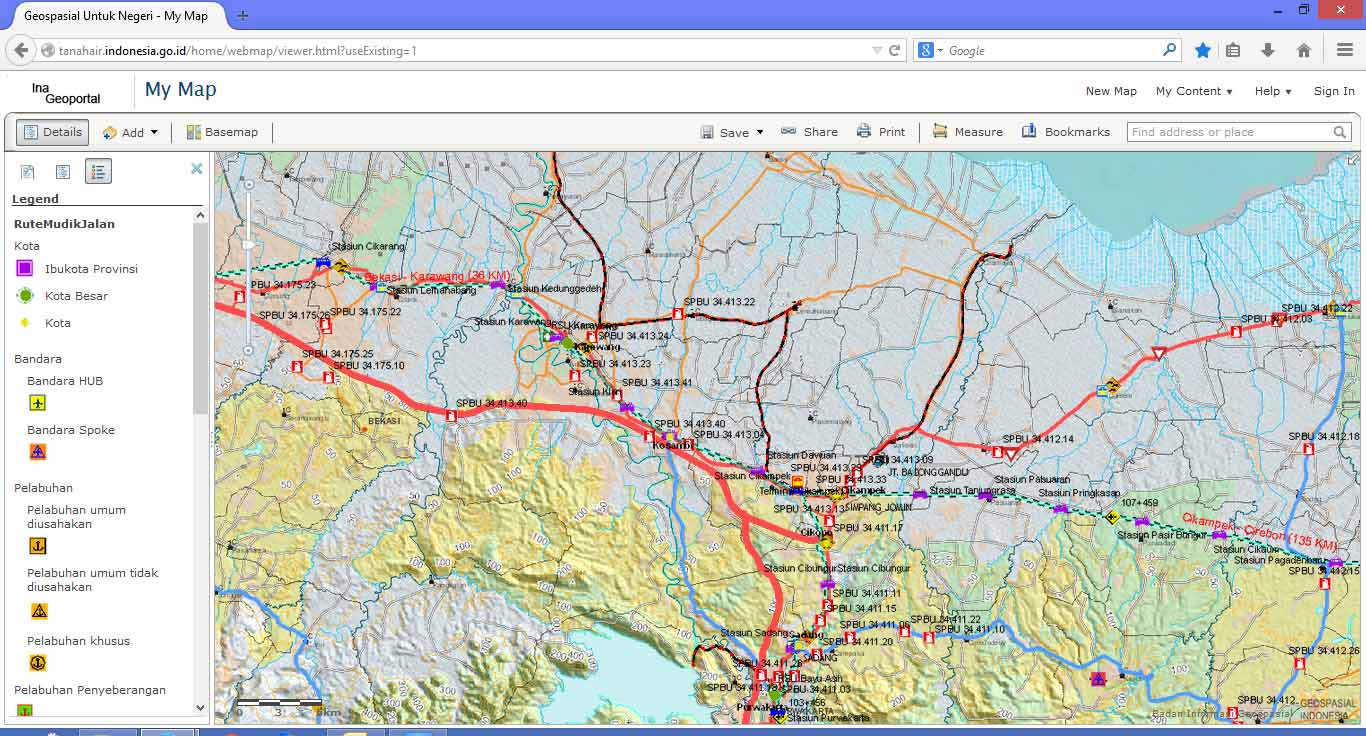Toggle the Details side panel
Image resolution: width=1366 pixels, height=736 pixels.
pos(52,132)
